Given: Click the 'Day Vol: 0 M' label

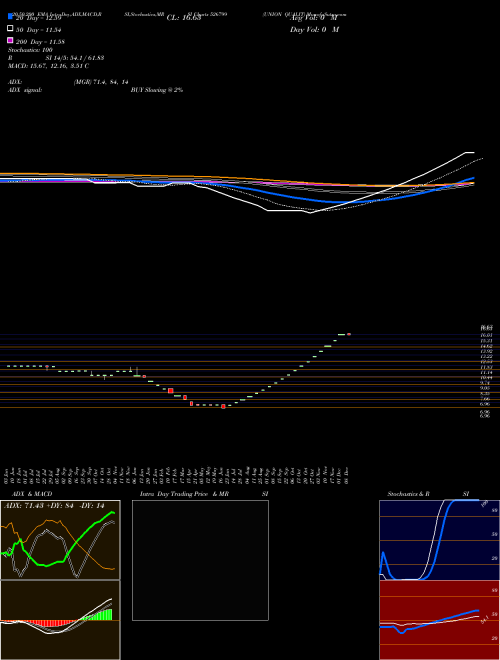Looking at the screenshot, I should point(314,30).
